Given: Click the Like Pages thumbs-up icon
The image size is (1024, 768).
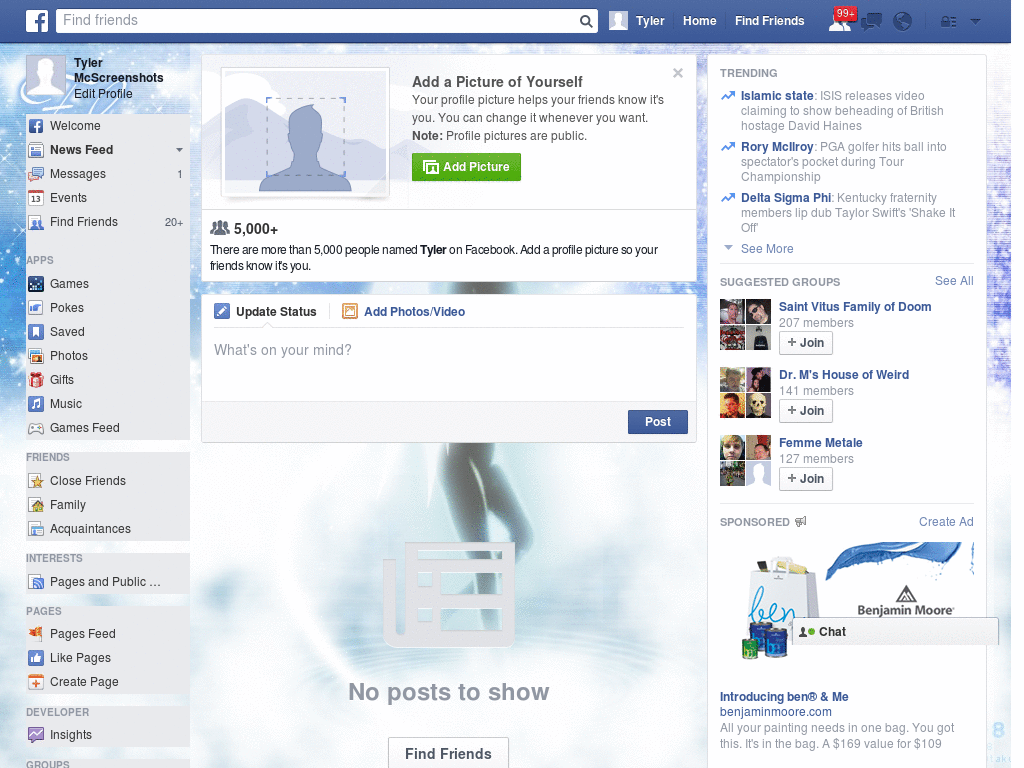Looking at the screenshot, I should tap(36, 658).
